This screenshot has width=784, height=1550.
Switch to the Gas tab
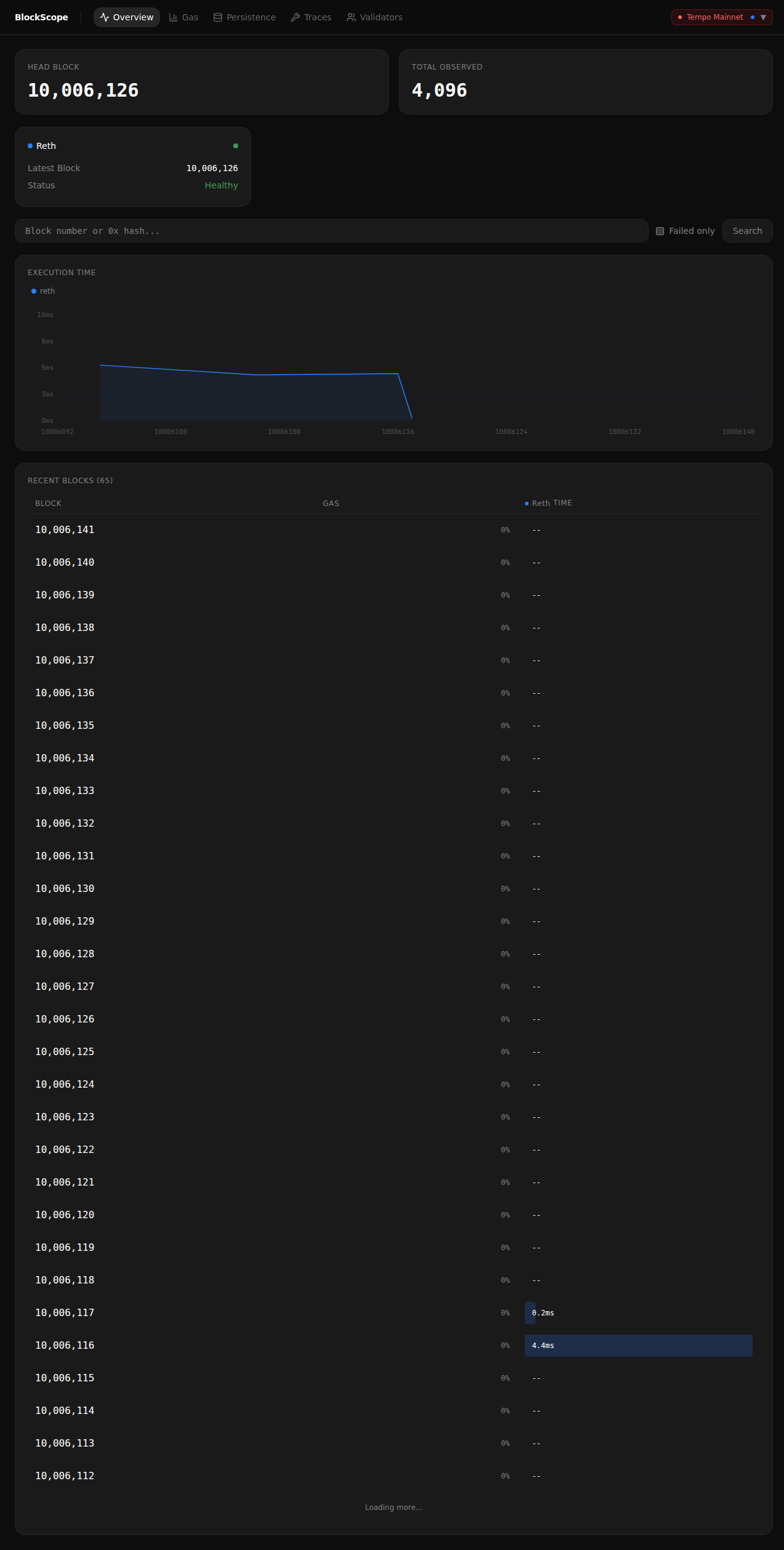183,17
